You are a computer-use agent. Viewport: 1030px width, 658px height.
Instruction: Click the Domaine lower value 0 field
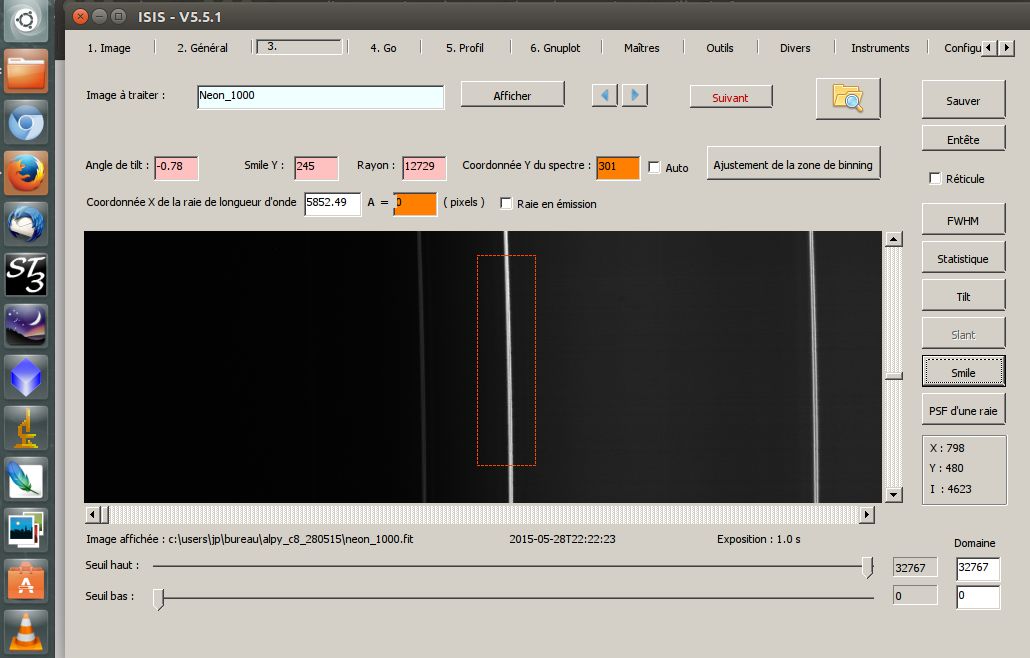pos(977,596)
